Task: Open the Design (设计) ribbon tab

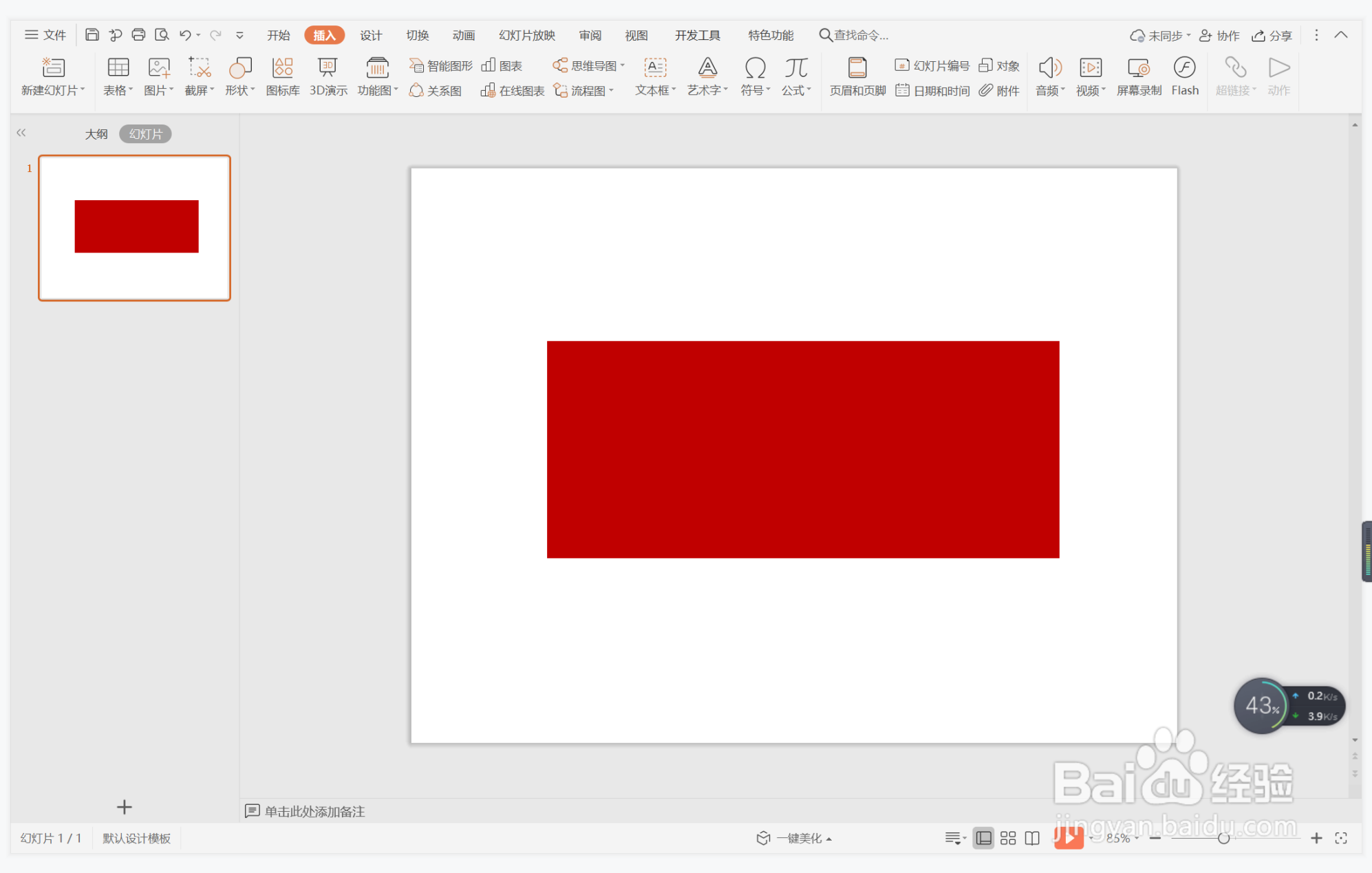Action: [x=371, y=35]
